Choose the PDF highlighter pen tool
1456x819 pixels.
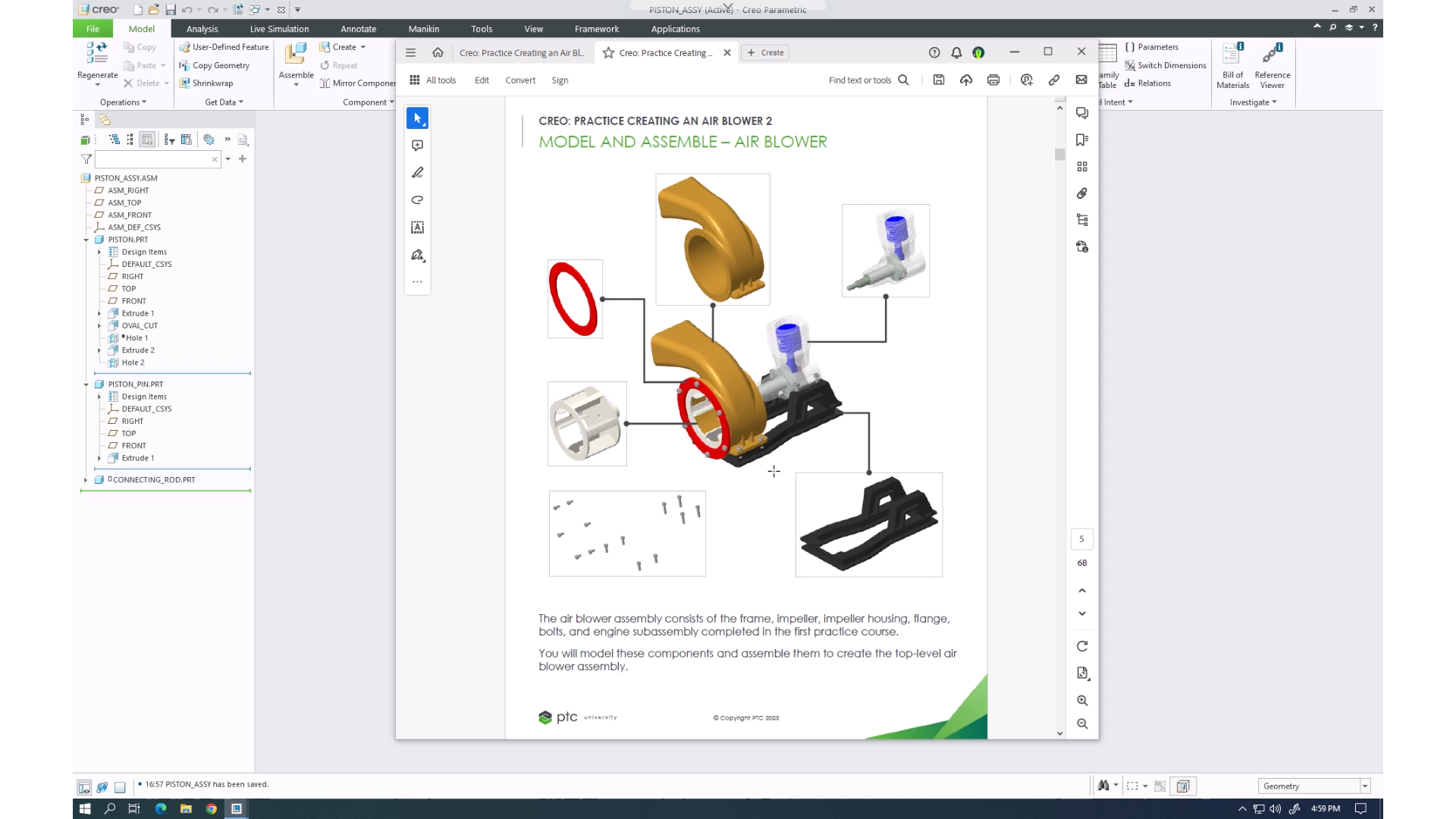click(417, 173)
